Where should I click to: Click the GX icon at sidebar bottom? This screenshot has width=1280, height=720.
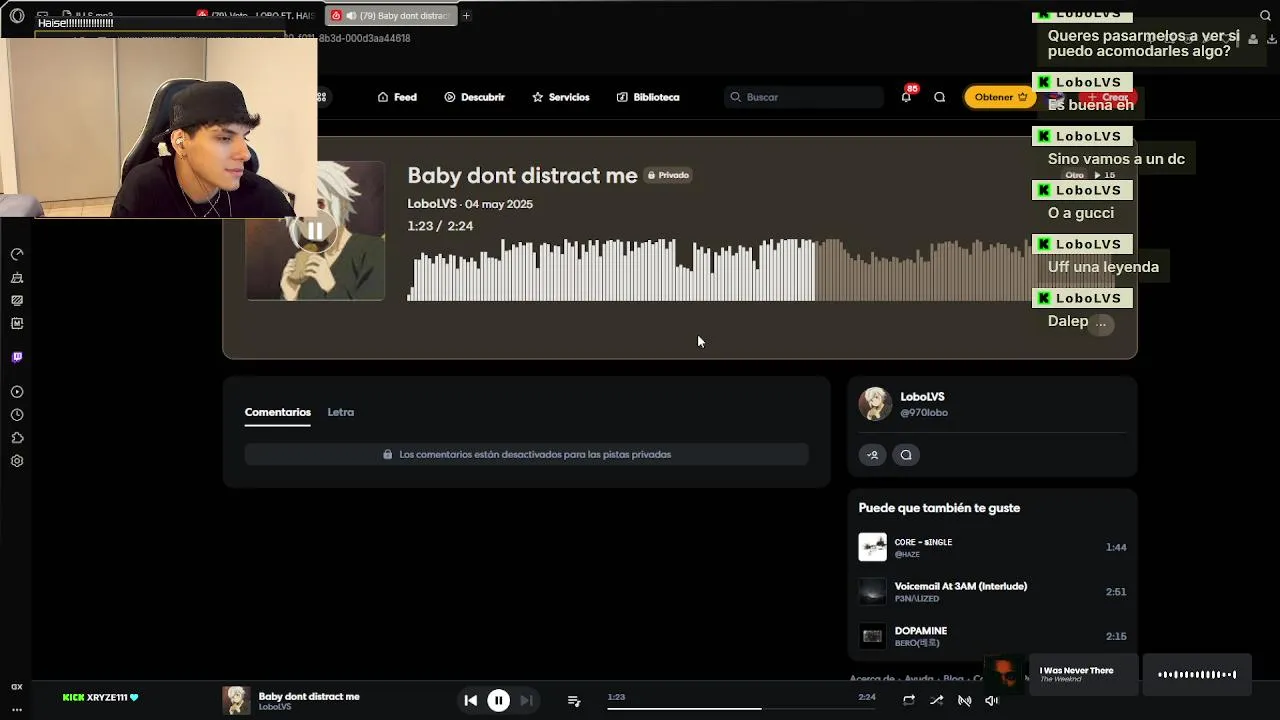click(x=17, y=687)
